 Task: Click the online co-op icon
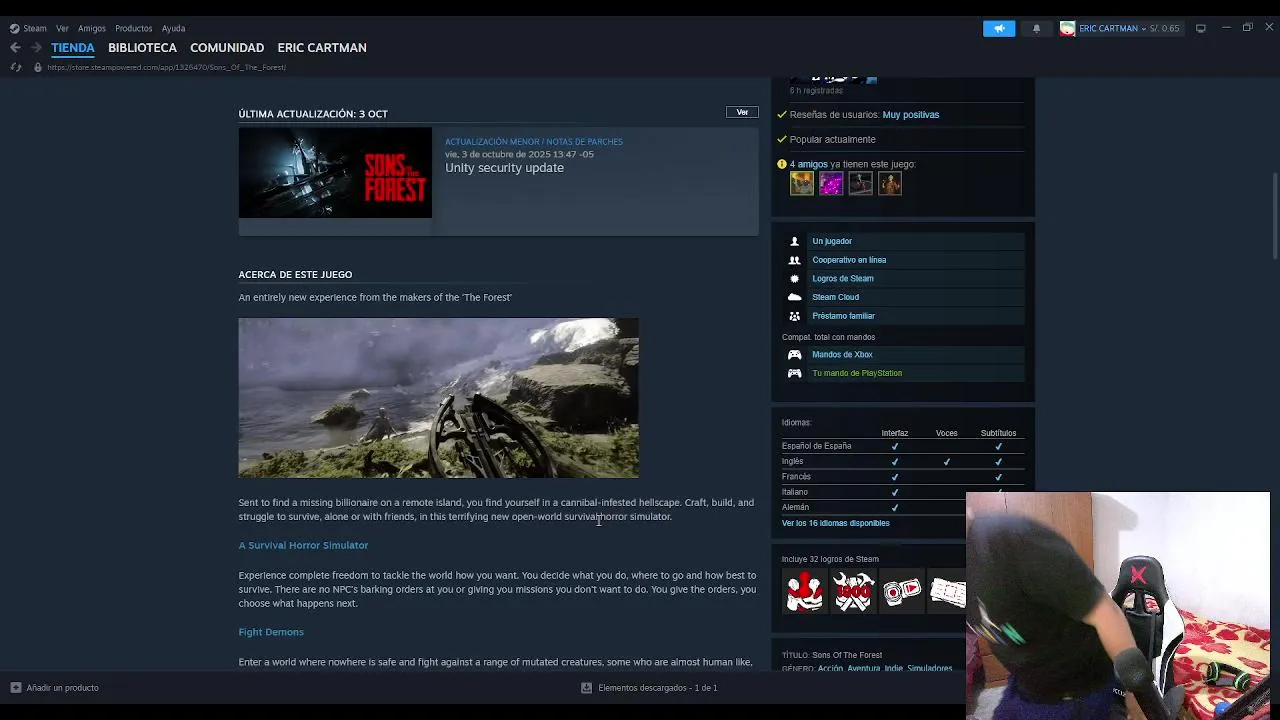click(794, 260)
